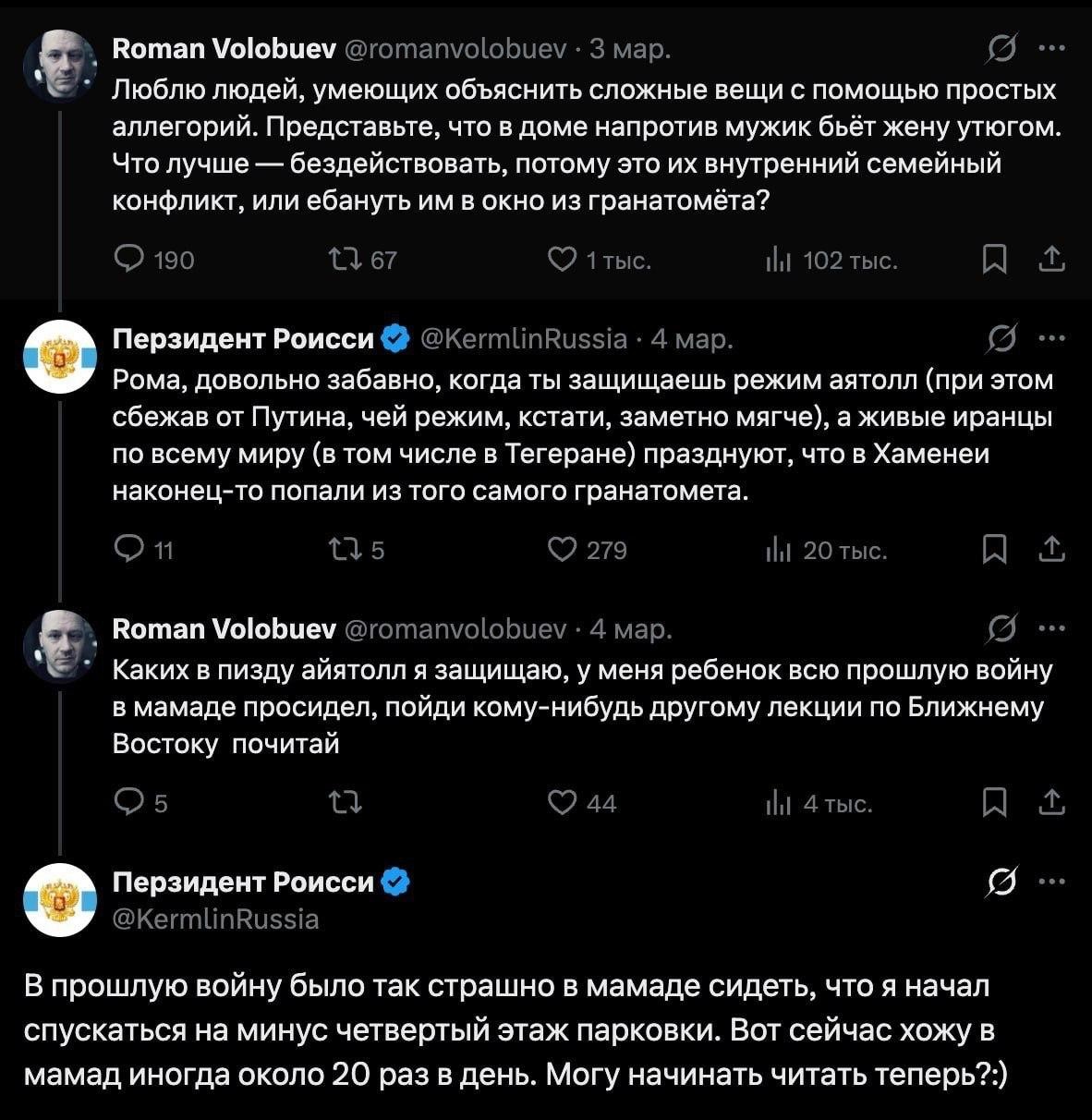Like the tweet with 279 likes

(x=562, y=550)
